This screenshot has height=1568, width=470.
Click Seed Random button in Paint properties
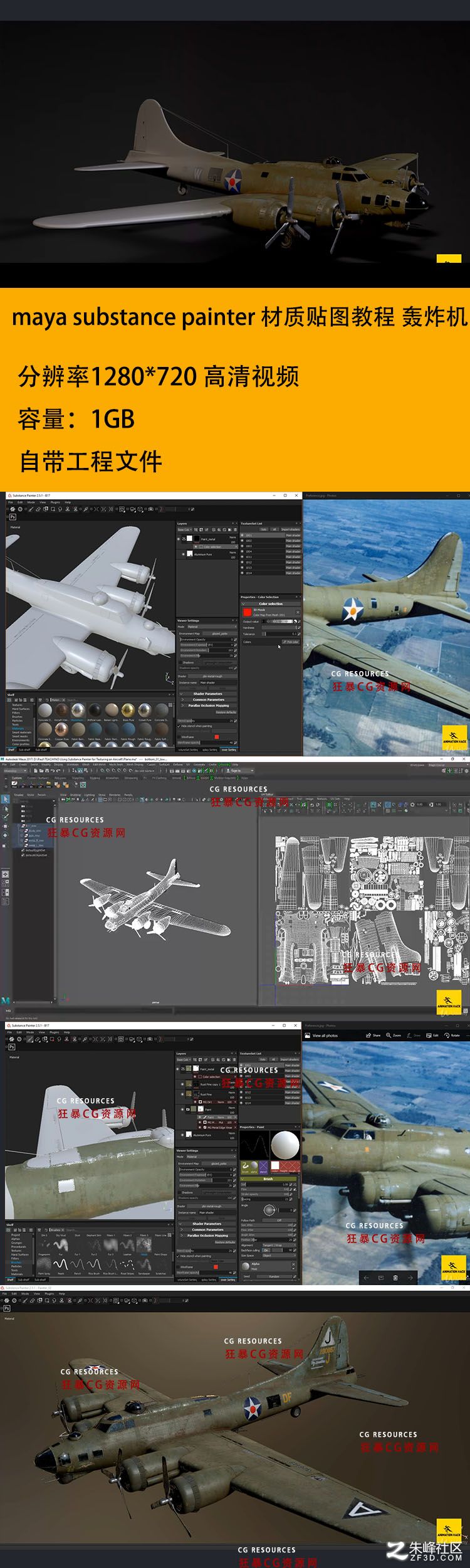coord(274,1276)
